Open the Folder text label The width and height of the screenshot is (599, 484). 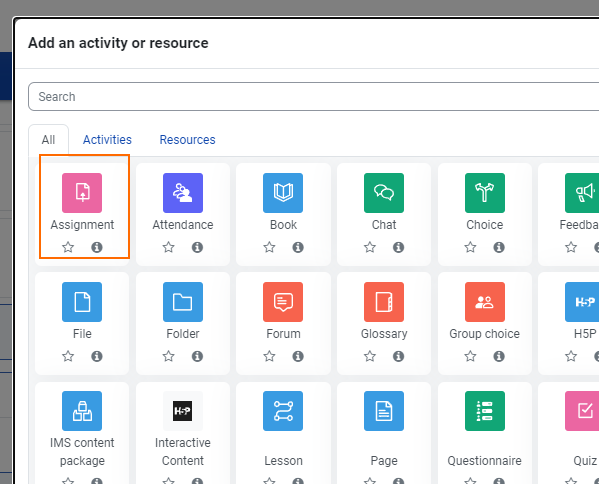pyautogui.click(x=183, y=334)
